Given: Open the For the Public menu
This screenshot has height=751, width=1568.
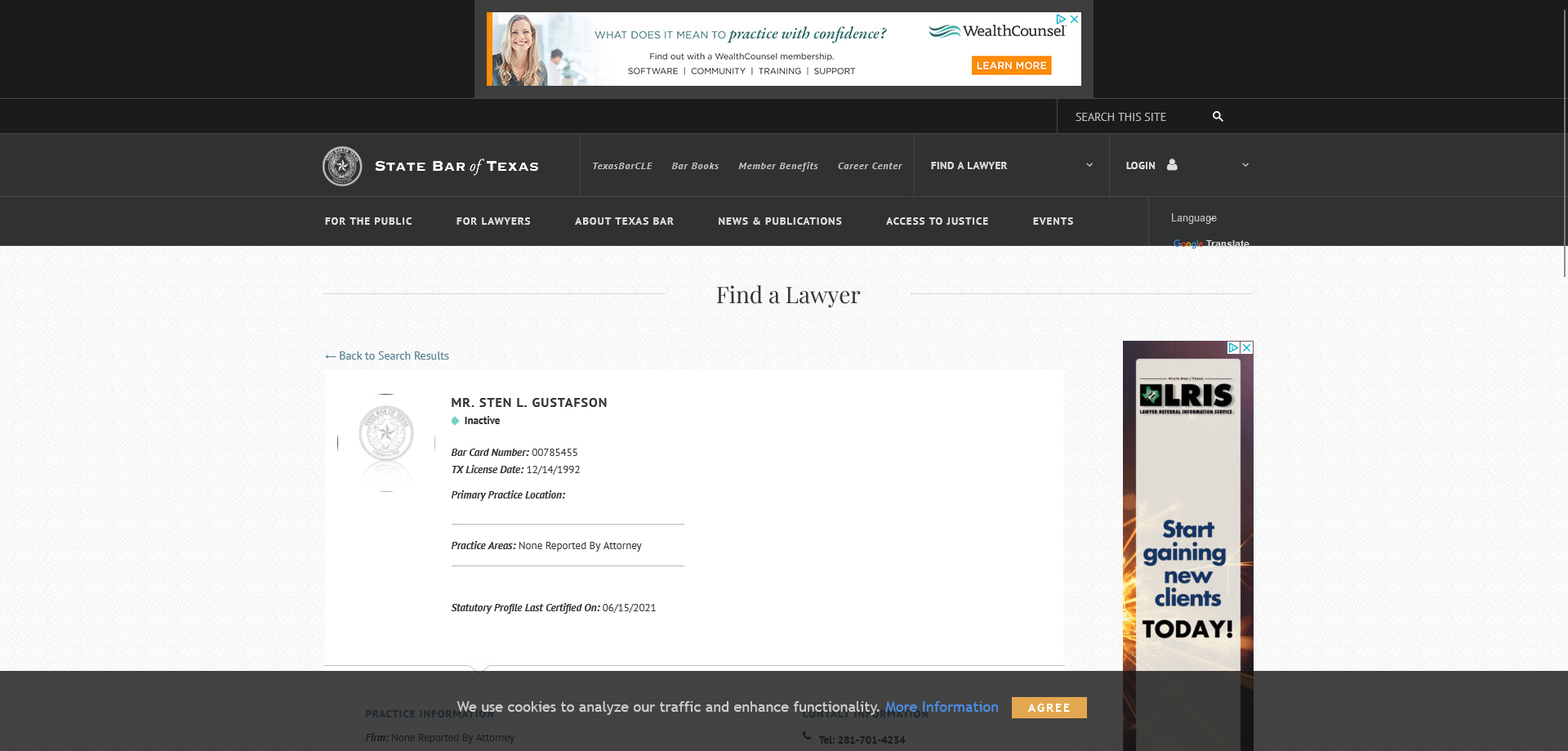Looking at the screenshot, I should point(368,221).
